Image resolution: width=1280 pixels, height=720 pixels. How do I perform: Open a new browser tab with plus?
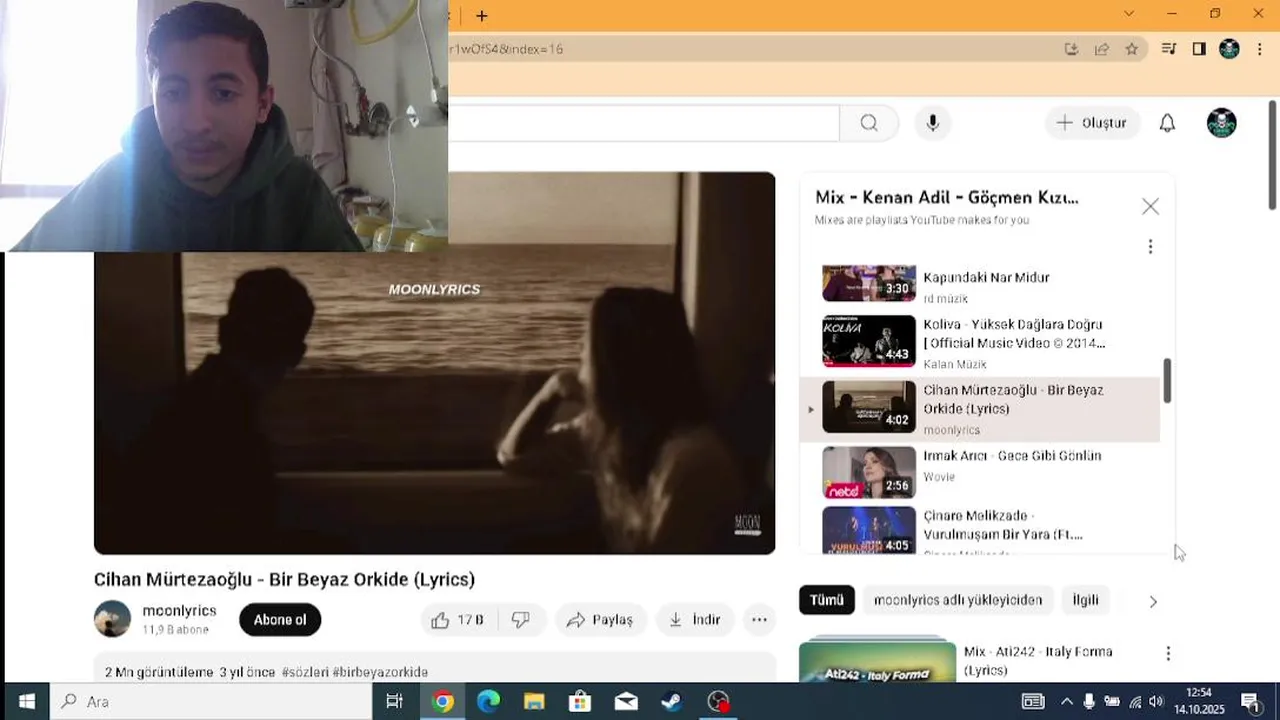[x=482, y=16]
